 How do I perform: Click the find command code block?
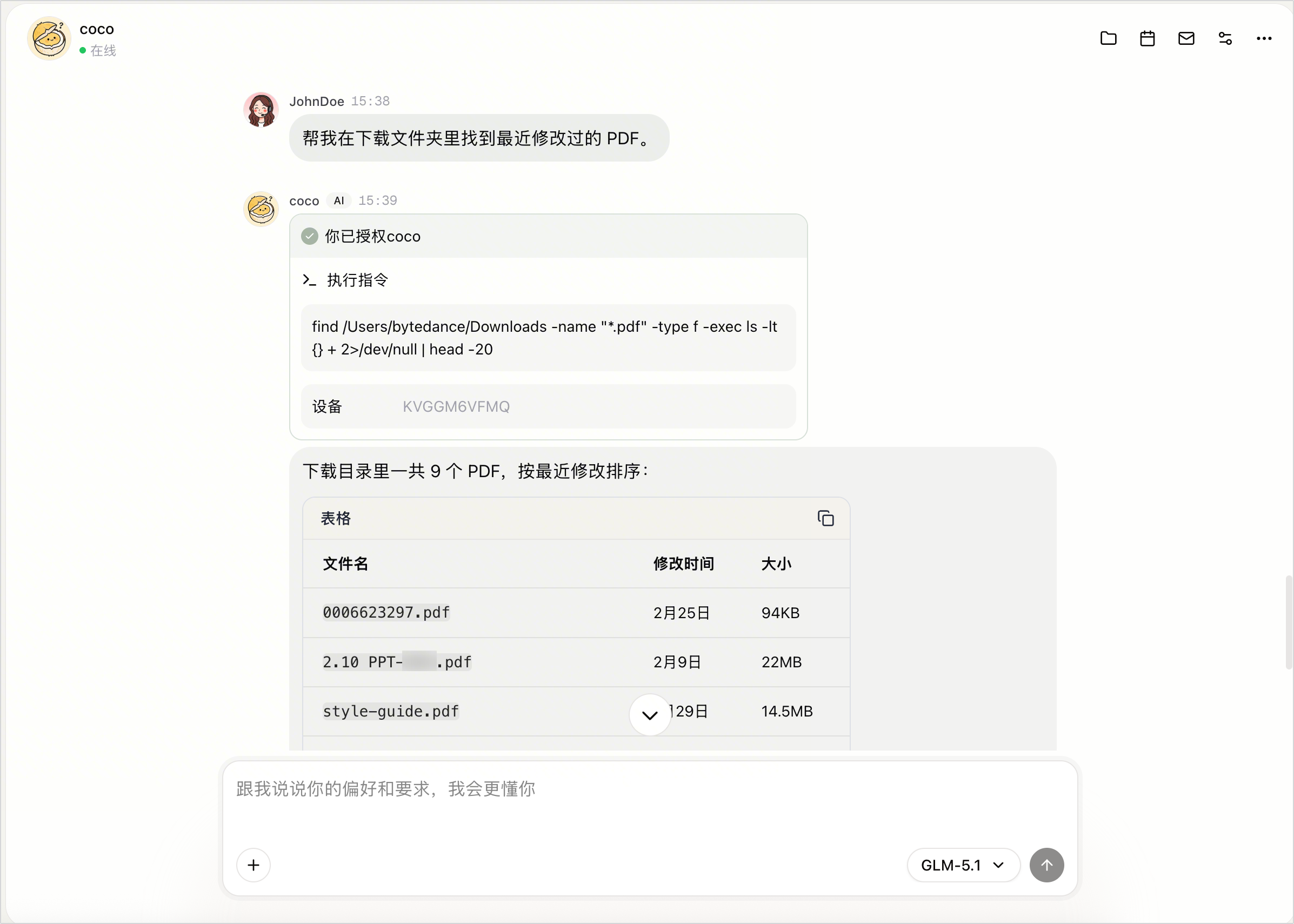coord(548,338)
